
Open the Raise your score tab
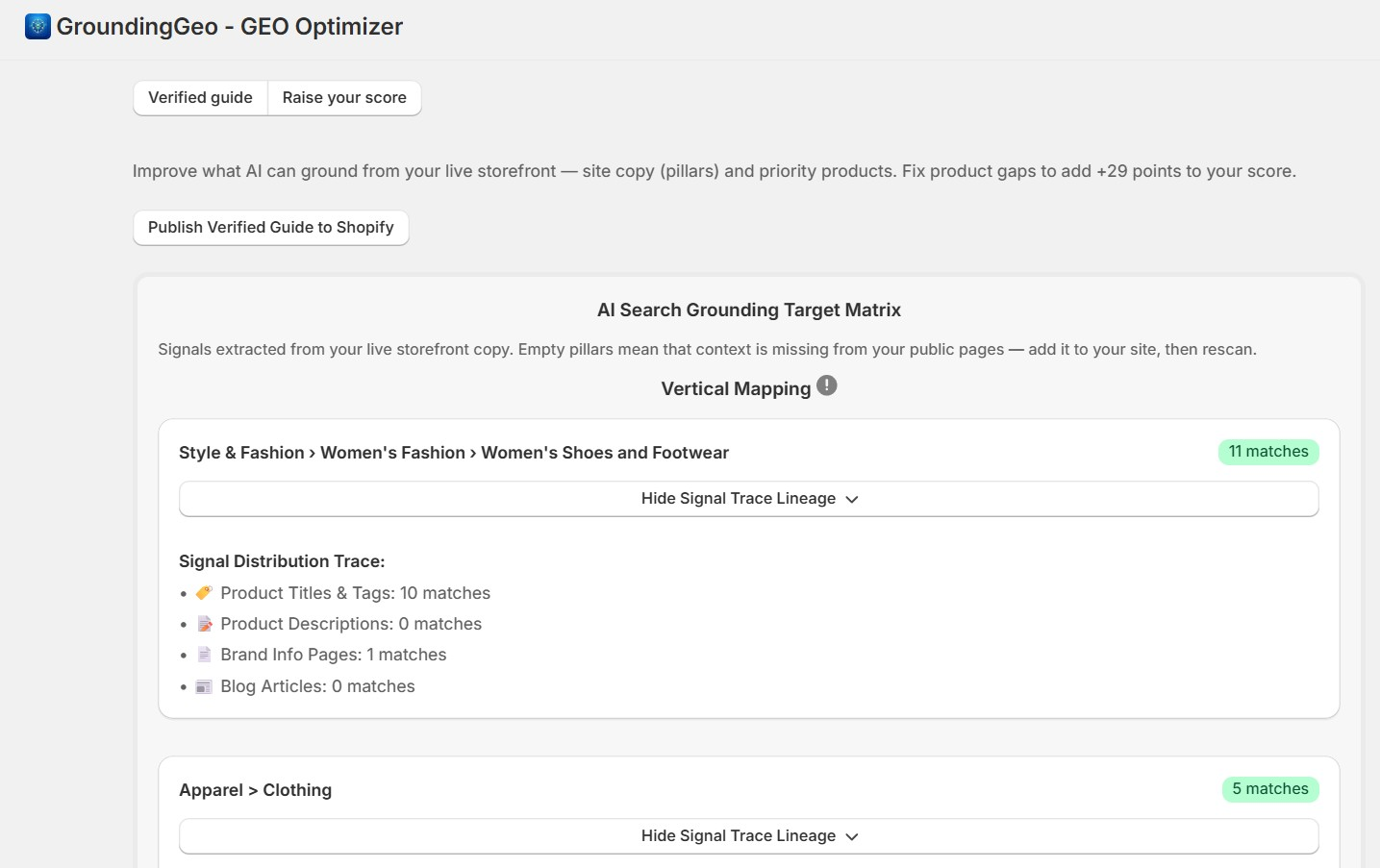pos(344,98)
